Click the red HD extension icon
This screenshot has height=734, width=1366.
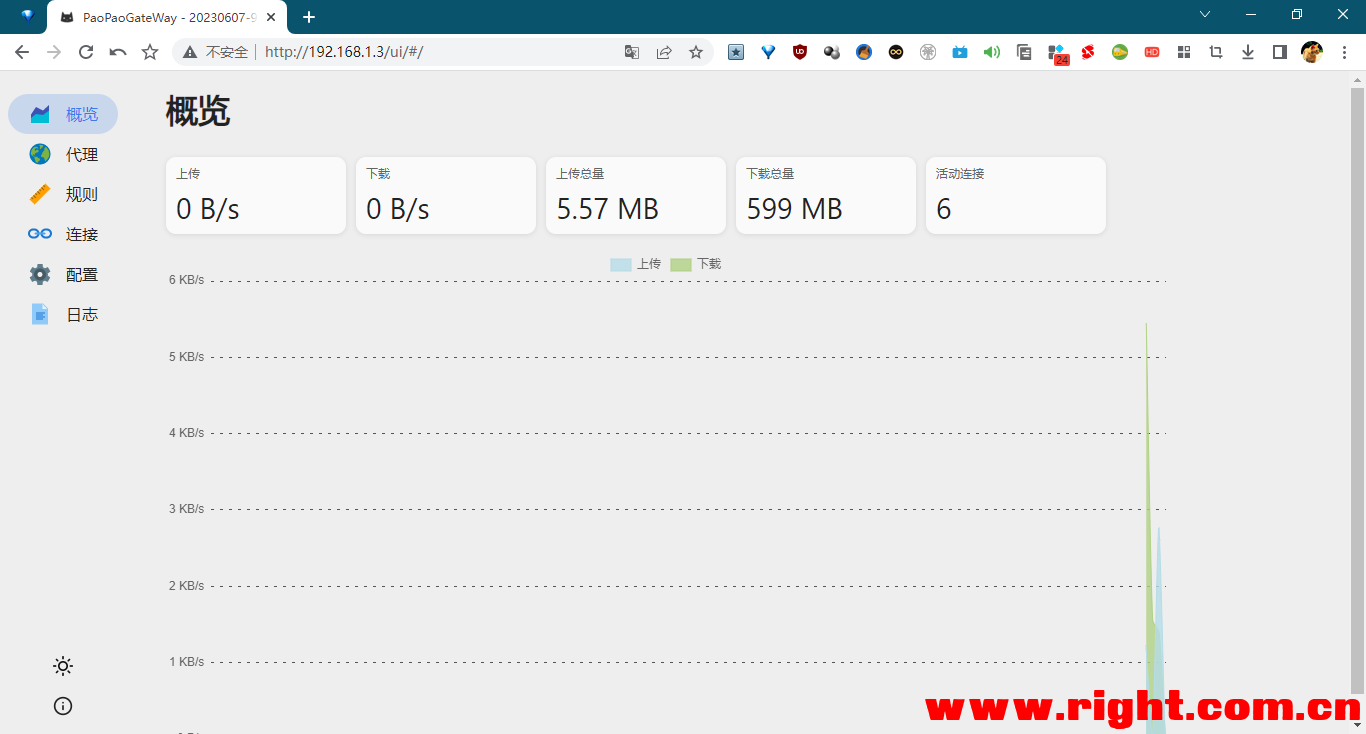[1152, 52]
